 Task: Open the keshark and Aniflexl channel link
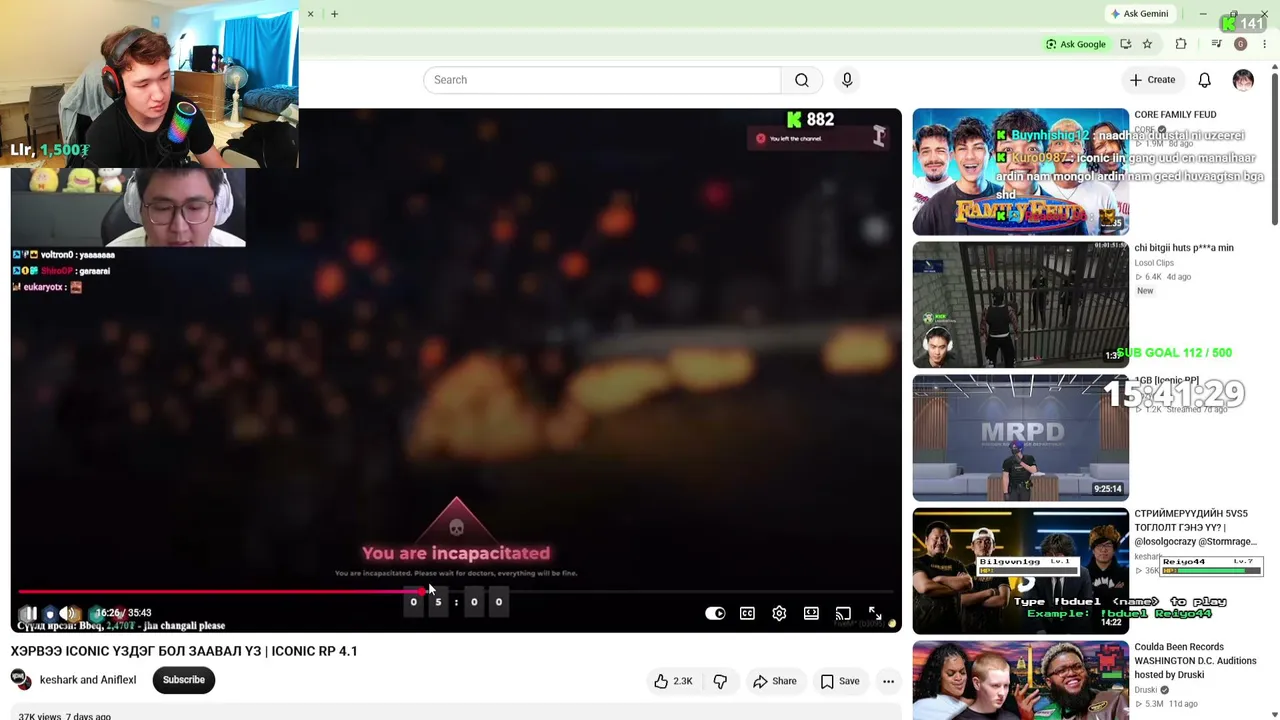tap(88, 680)
